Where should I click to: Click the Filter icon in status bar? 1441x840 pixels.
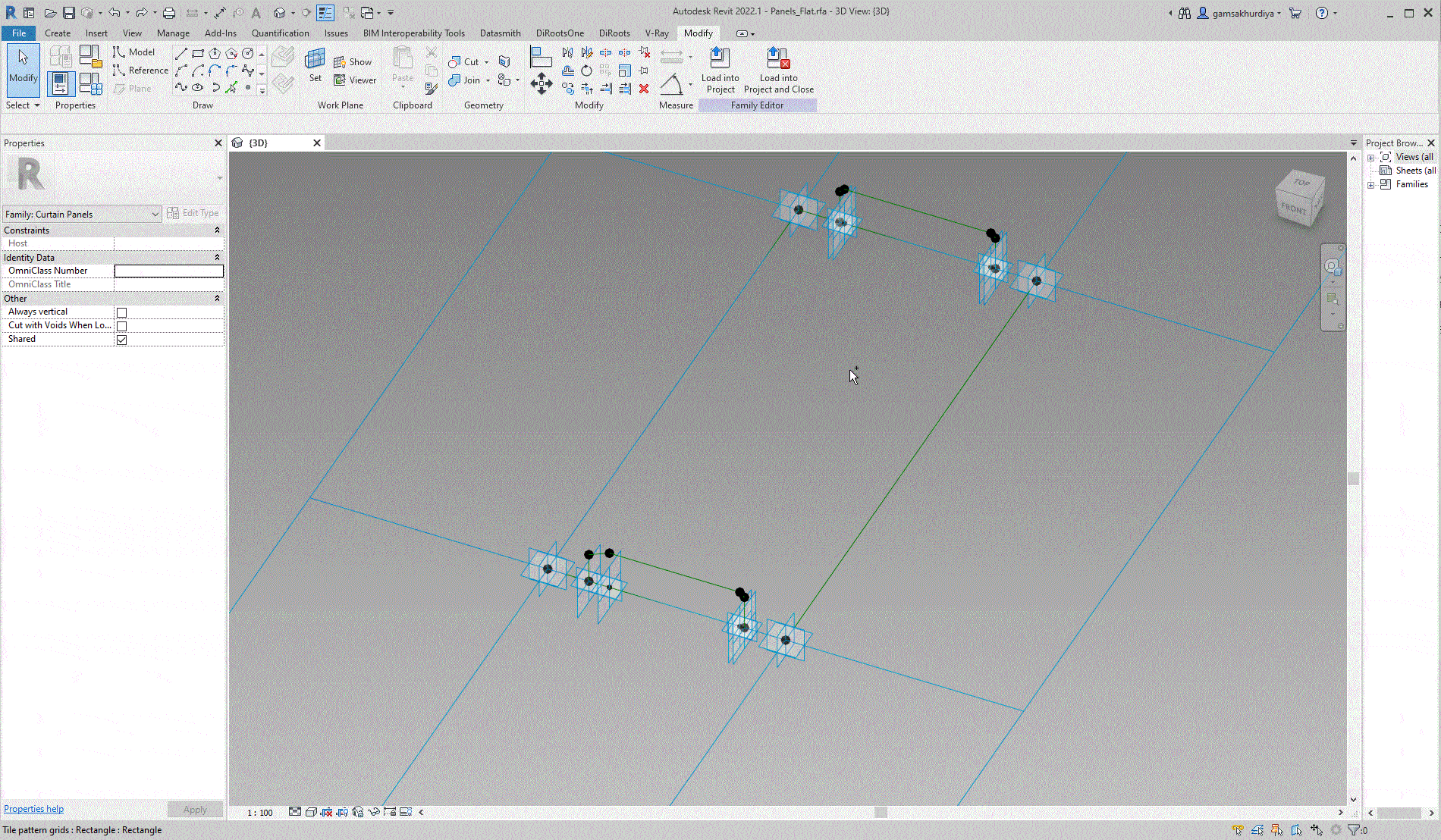(x=1354, y=830)
